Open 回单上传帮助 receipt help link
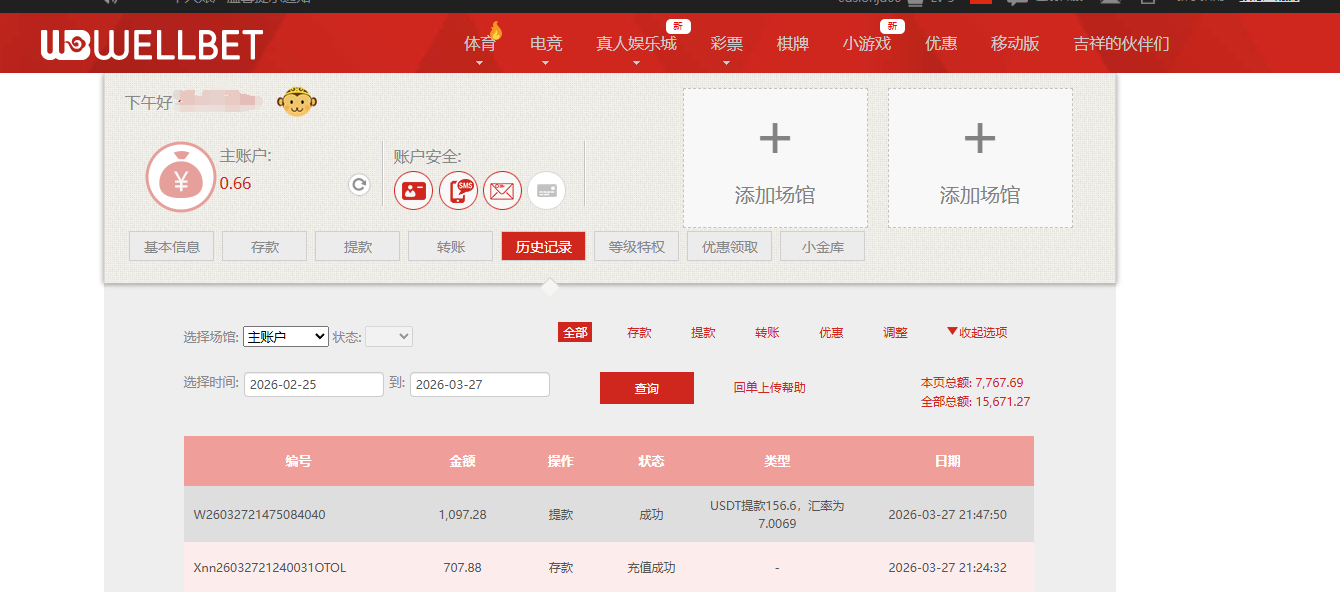This screenshot has width=1340, height=592. pos(769,388)
